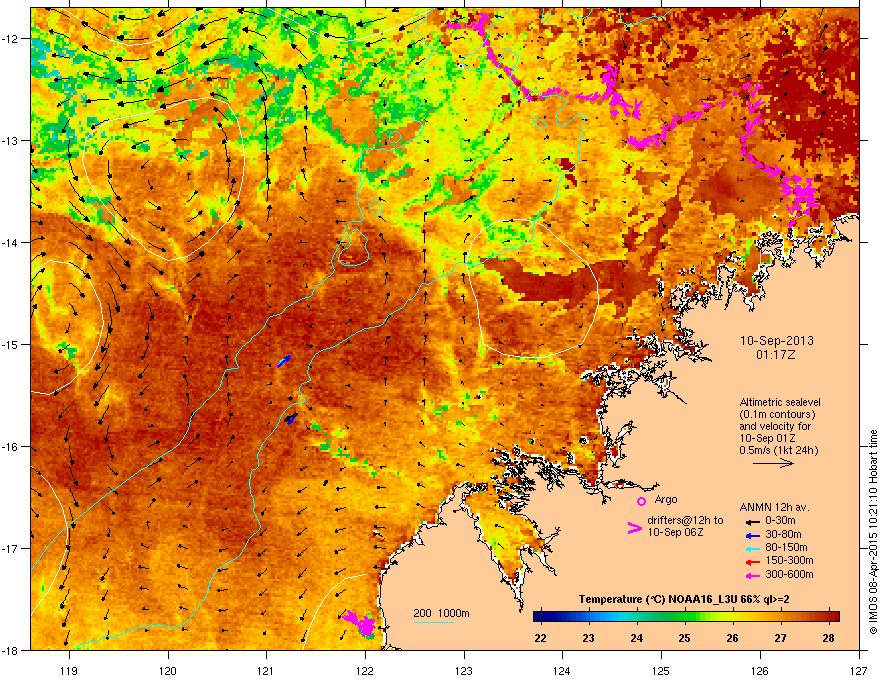Click the 30-80m depth label
Image resolution: width=880 pixels, height=680 pixels.
click(x=783, y=535)
